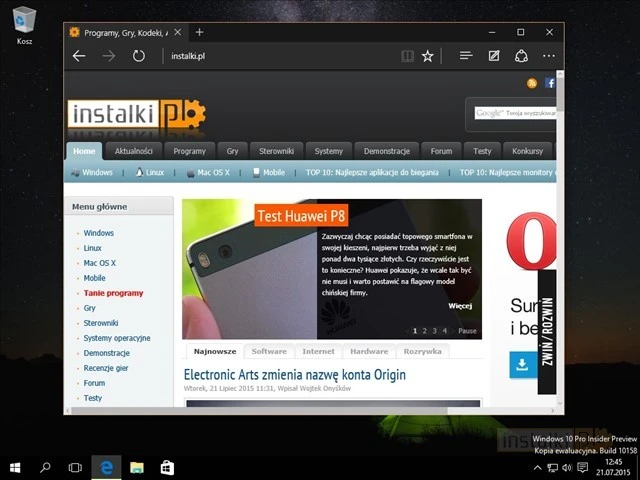Open Reading view book icon

[x=407, y=56]
